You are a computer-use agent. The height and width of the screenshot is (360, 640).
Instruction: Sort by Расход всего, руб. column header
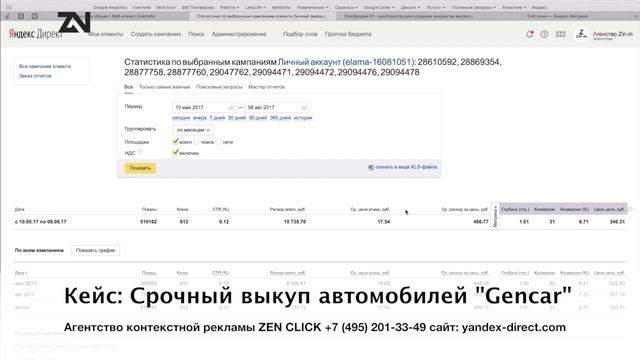287,209
